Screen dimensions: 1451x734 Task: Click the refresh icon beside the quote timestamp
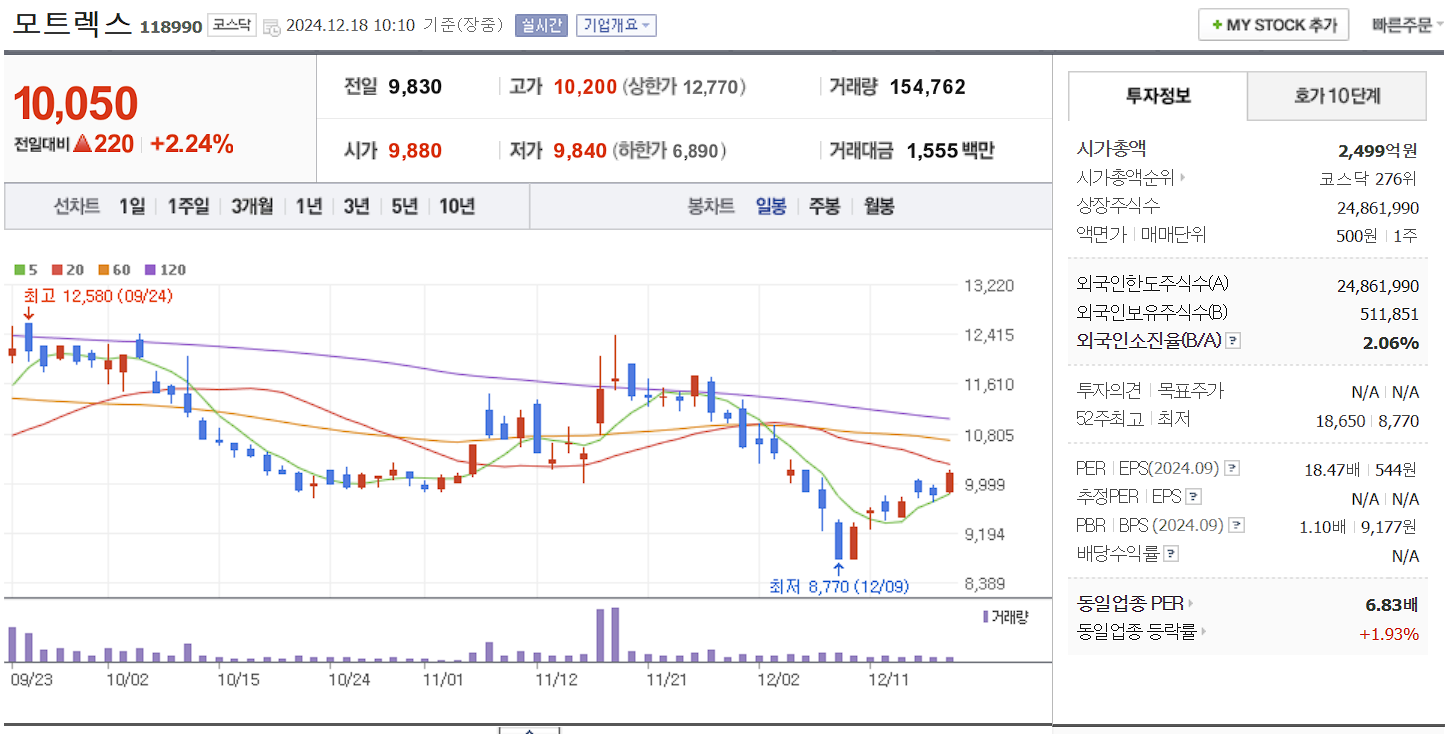pos(271,27)
